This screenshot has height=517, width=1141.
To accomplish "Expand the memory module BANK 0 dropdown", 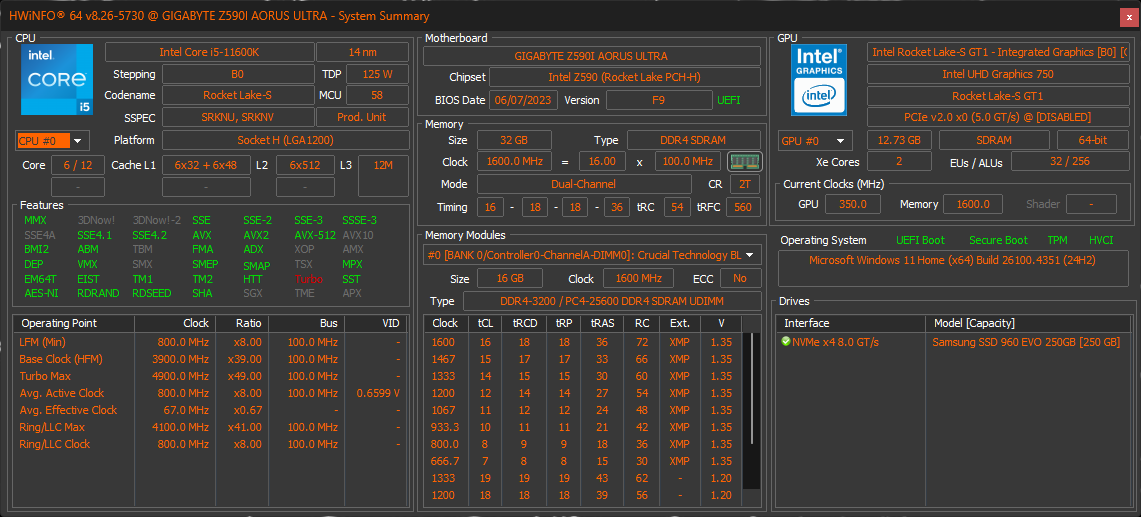I will tap(592, 255).
